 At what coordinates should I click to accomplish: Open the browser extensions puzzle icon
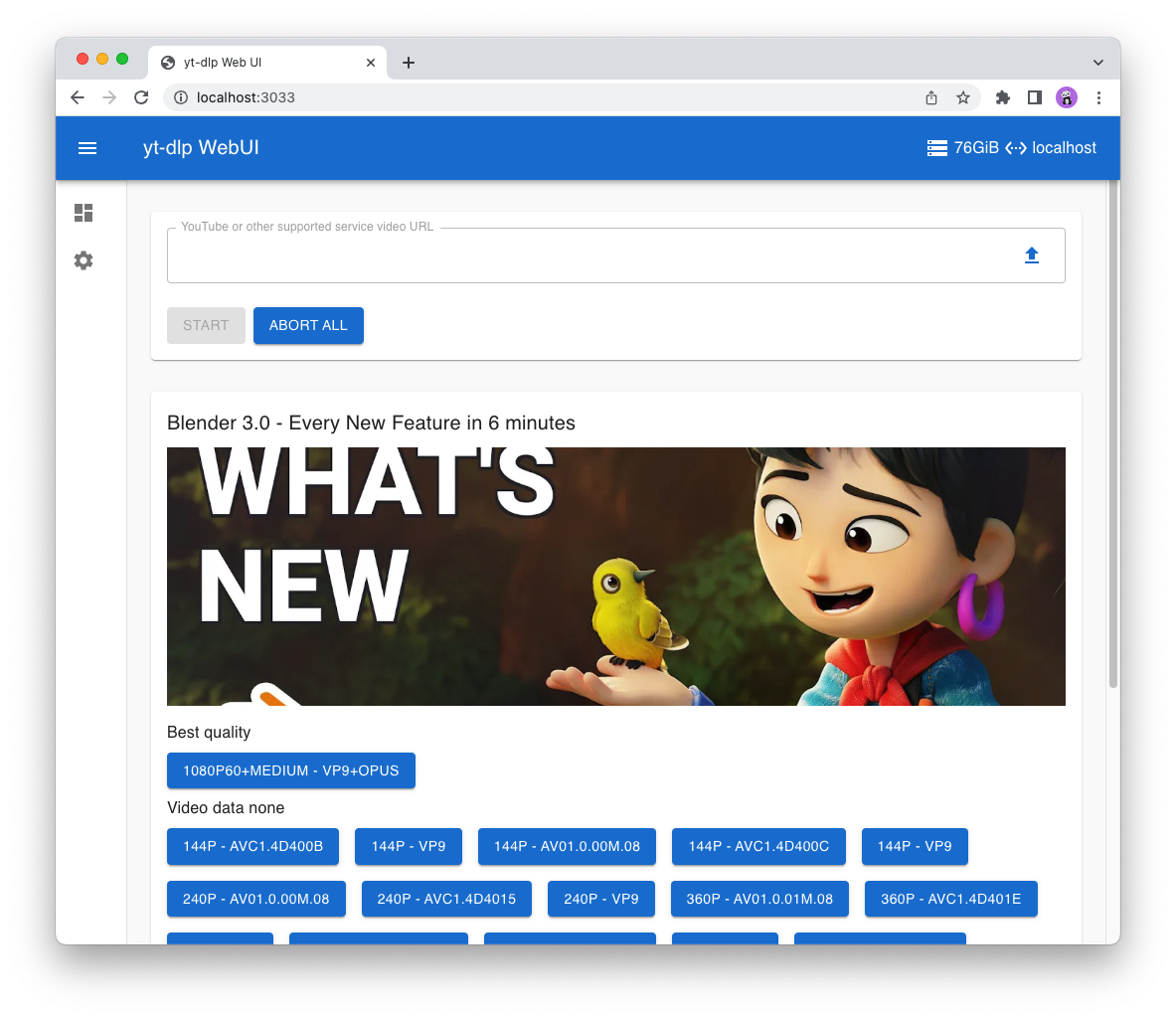point(1003,97)
